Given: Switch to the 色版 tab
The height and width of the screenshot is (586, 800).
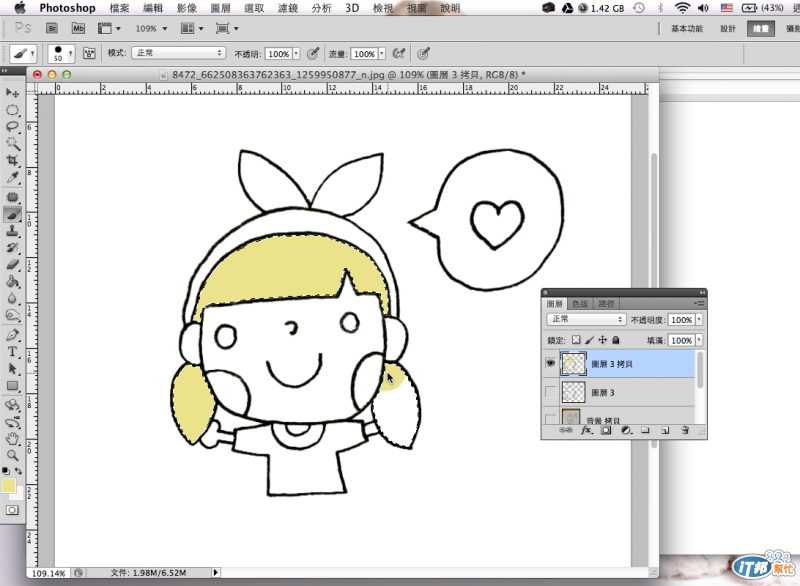Looking at the screenshot, I should pos(579,303).
